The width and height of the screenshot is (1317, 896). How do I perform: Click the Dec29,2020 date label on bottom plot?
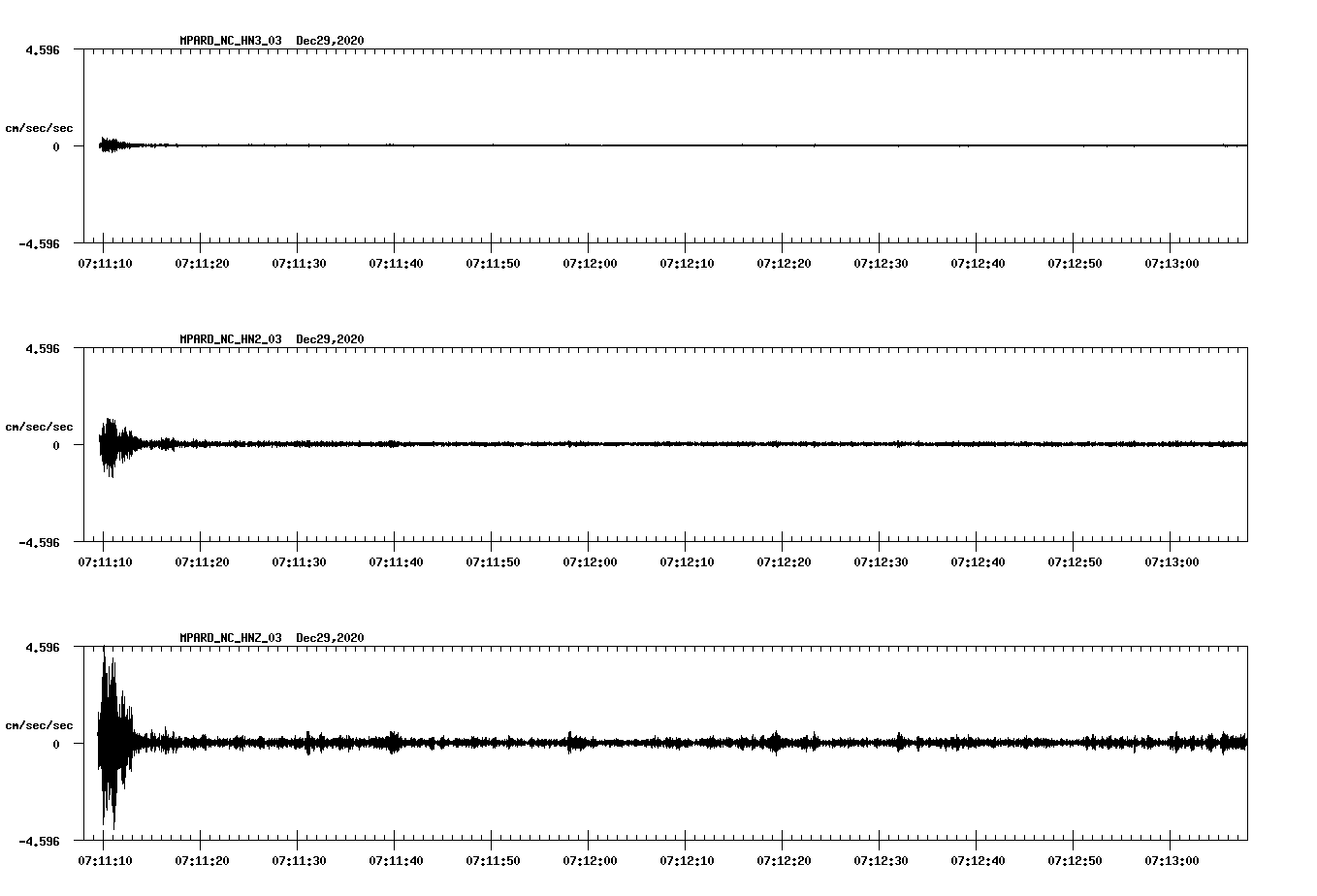(330, 636)
